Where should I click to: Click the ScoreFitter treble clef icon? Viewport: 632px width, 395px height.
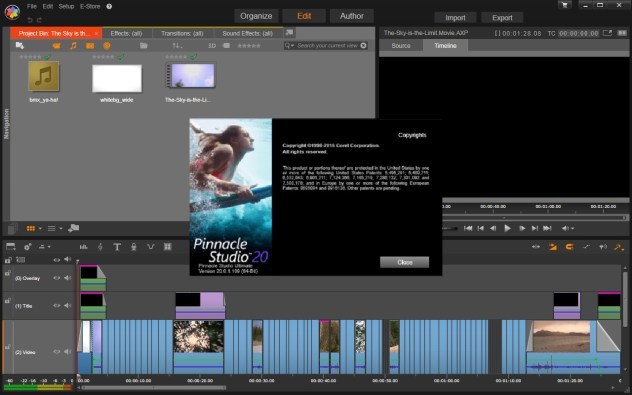pyautogui.click(x=100, y=247)
